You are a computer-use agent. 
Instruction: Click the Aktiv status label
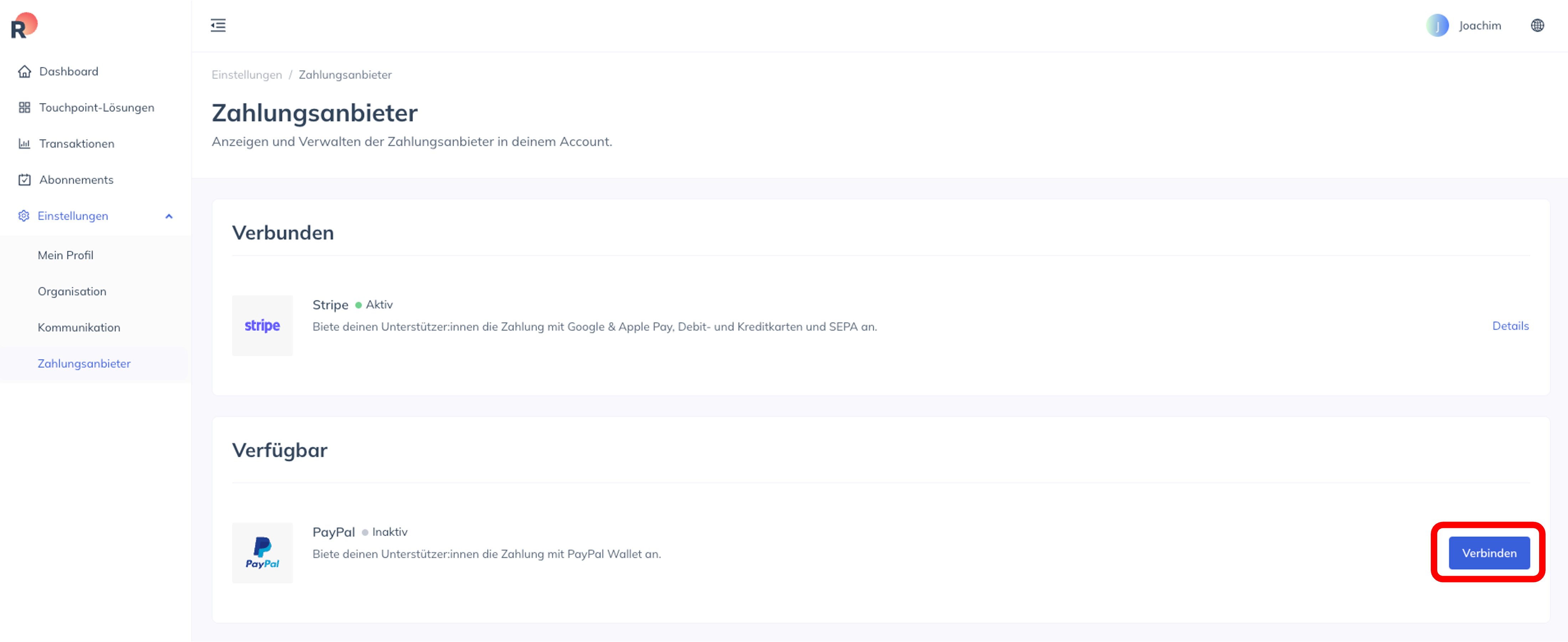(x=379, y=304)
